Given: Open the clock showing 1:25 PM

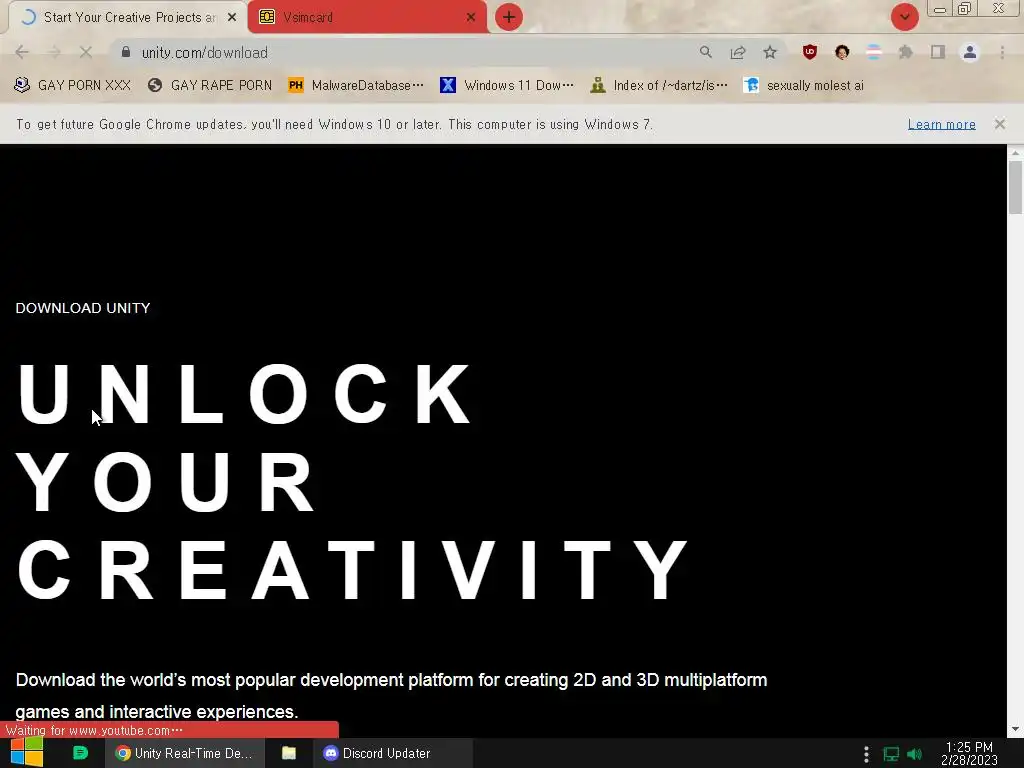Looking at the screenshot, I should (x=969, y=753).
